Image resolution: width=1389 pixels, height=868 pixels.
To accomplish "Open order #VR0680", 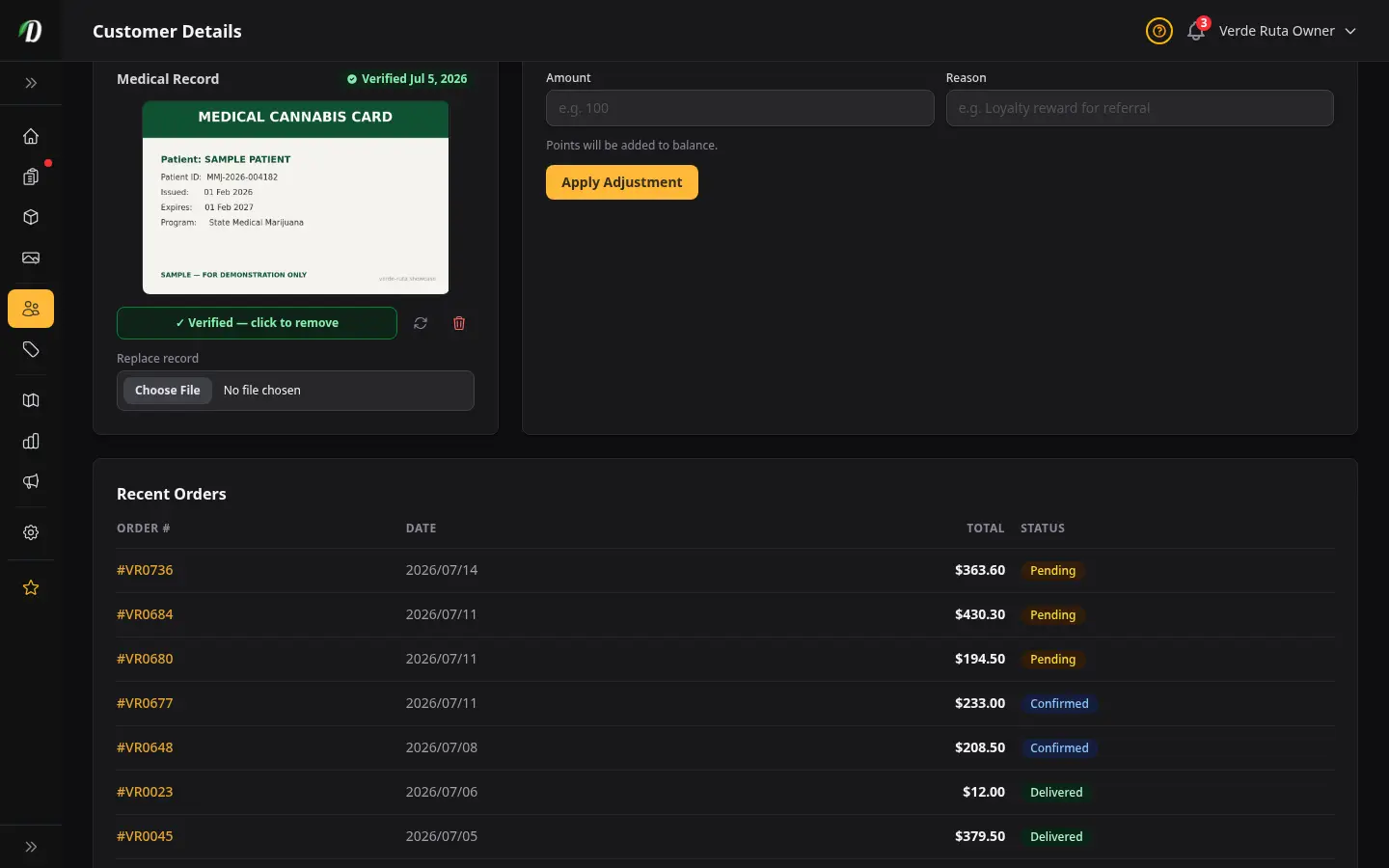I will click(x=145, y=659).
